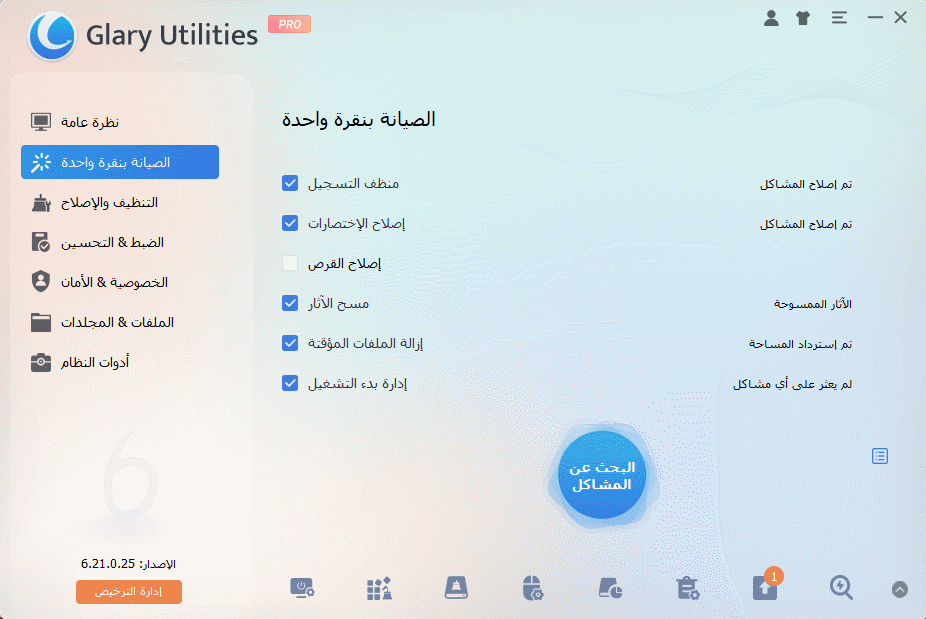Viewport: 926px width, 619px height.
Task: Open the نظرة عامة sidebar tab
Action: click(120, 122)
